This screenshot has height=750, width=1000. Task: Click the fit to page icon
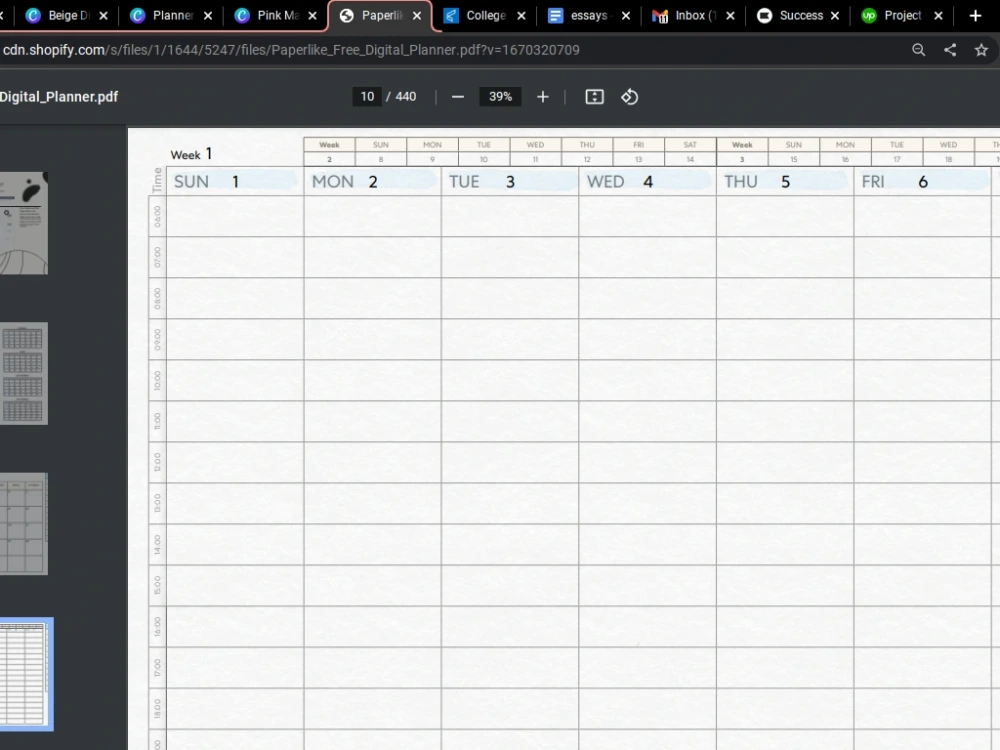(594, 97)
